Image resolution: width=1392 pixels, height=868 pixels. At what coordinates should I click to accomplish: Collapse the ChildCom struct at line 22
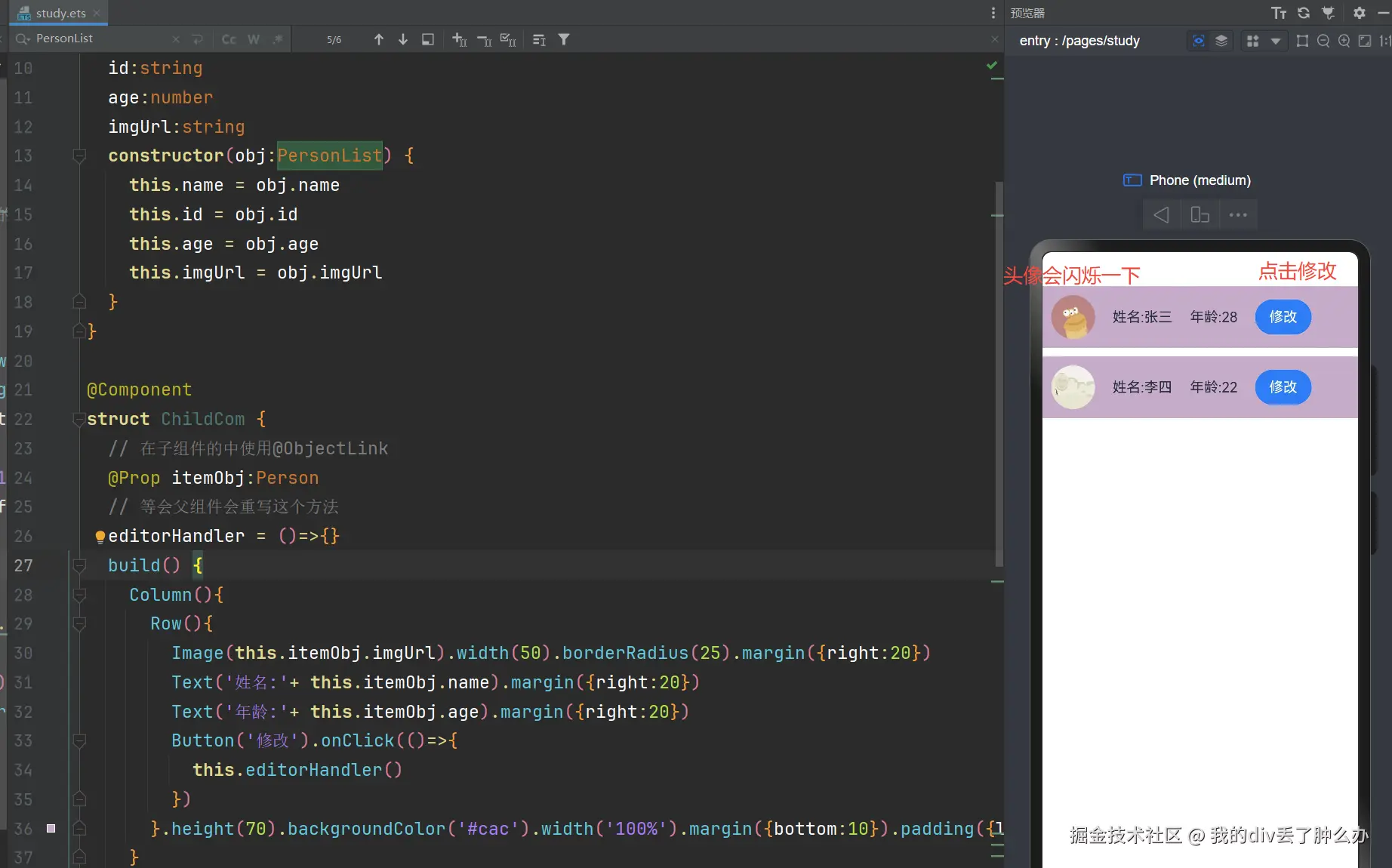point(79,419)
